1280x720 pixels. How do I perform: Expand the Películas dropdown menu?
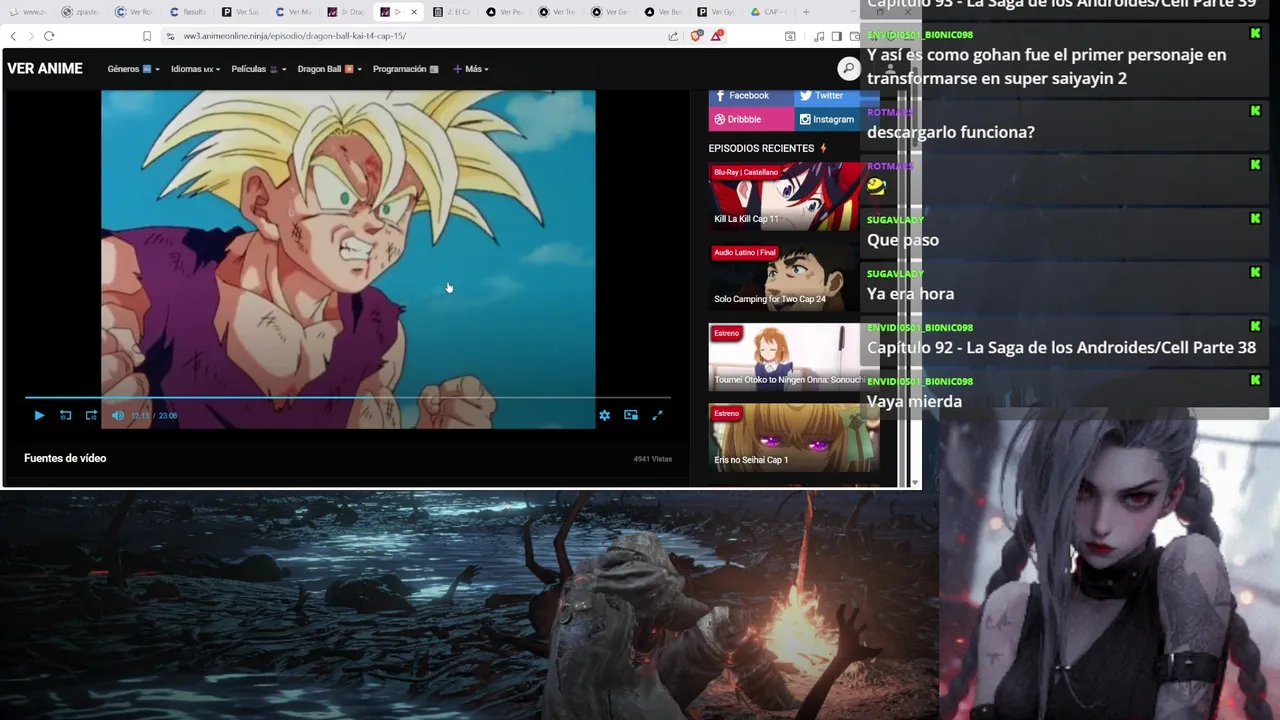coord(259,69)
